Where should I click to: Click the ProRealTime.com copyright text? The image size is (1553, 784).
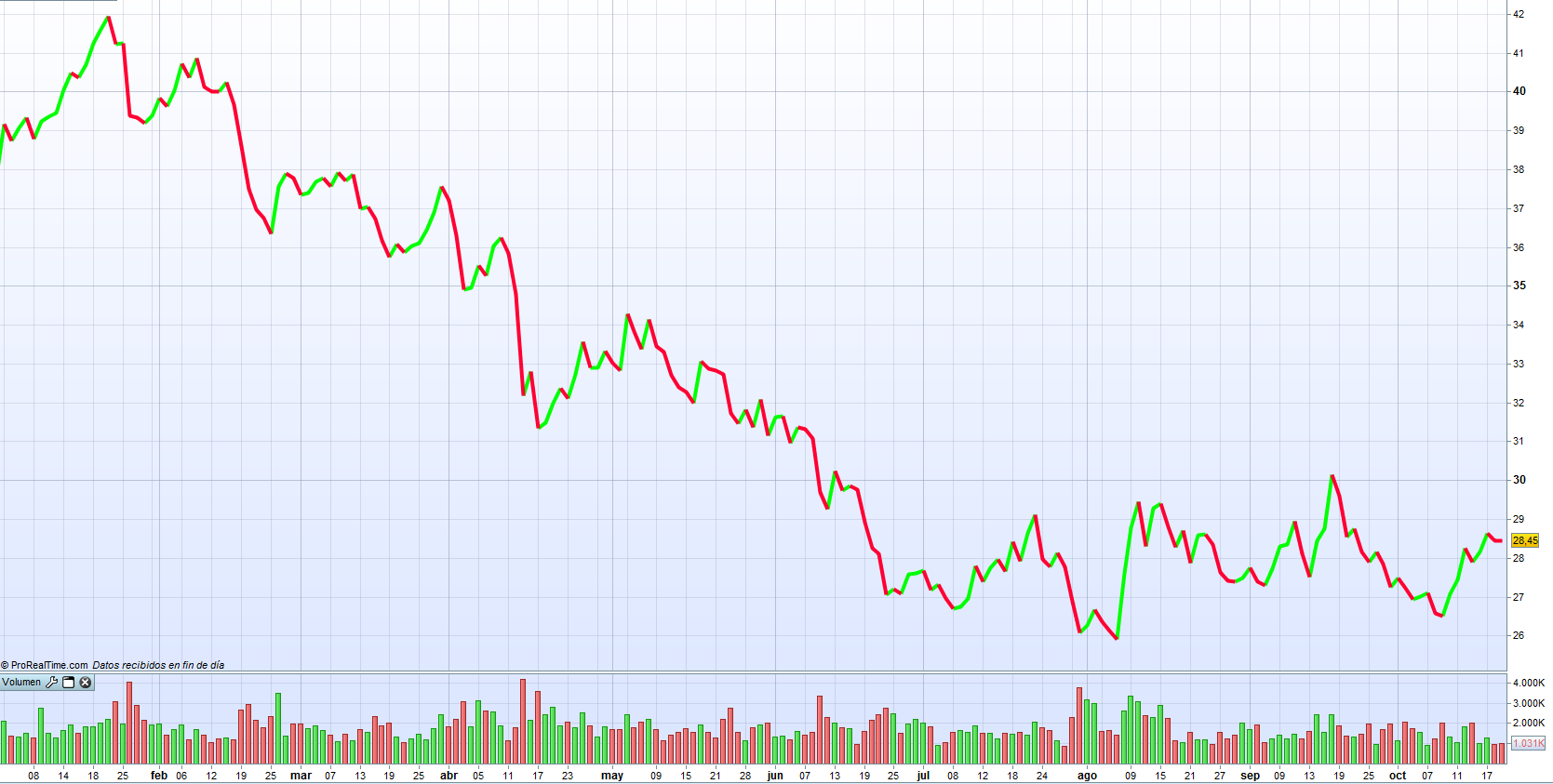point(45,665)
